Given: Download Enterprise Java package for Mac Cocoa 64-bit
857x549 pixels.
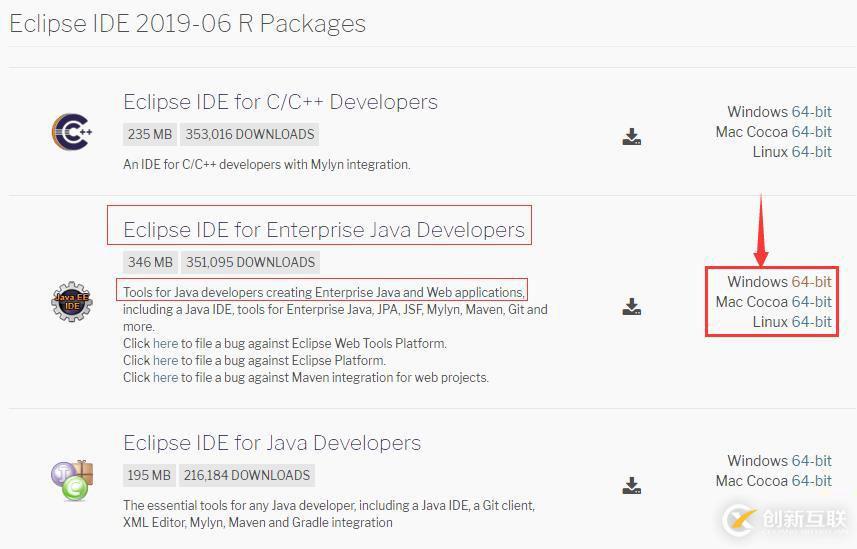Looking at the screenshot, I should 811,302.
